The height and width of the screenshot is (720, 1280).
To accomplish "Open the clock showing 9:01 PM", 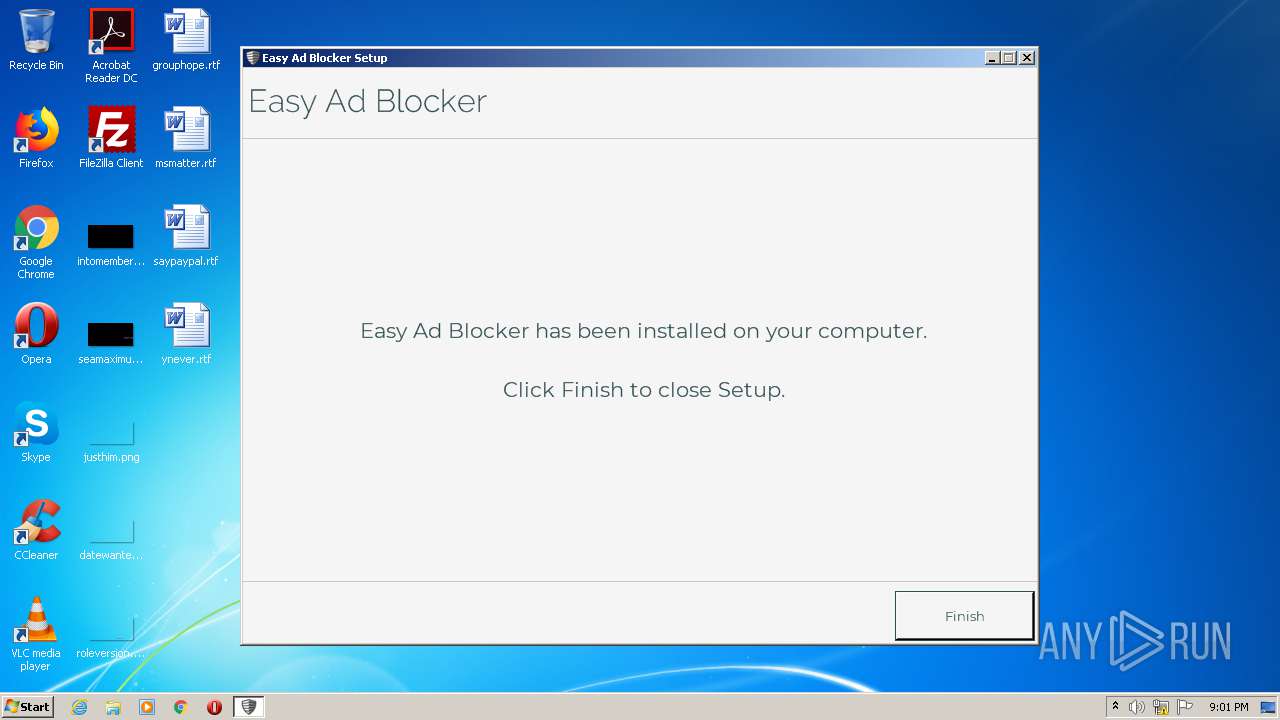I will tap(1229, 707).
